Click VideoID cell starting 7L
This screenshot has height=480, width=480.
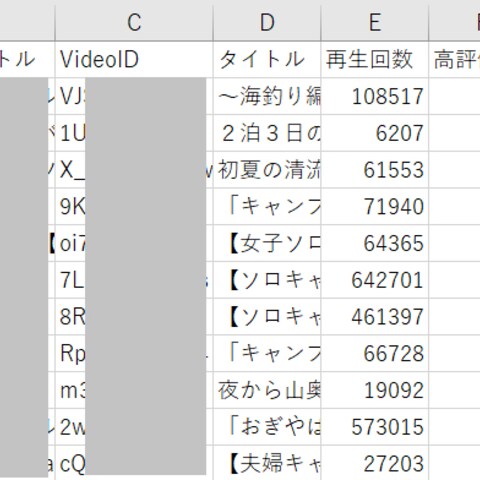point(134,280)
